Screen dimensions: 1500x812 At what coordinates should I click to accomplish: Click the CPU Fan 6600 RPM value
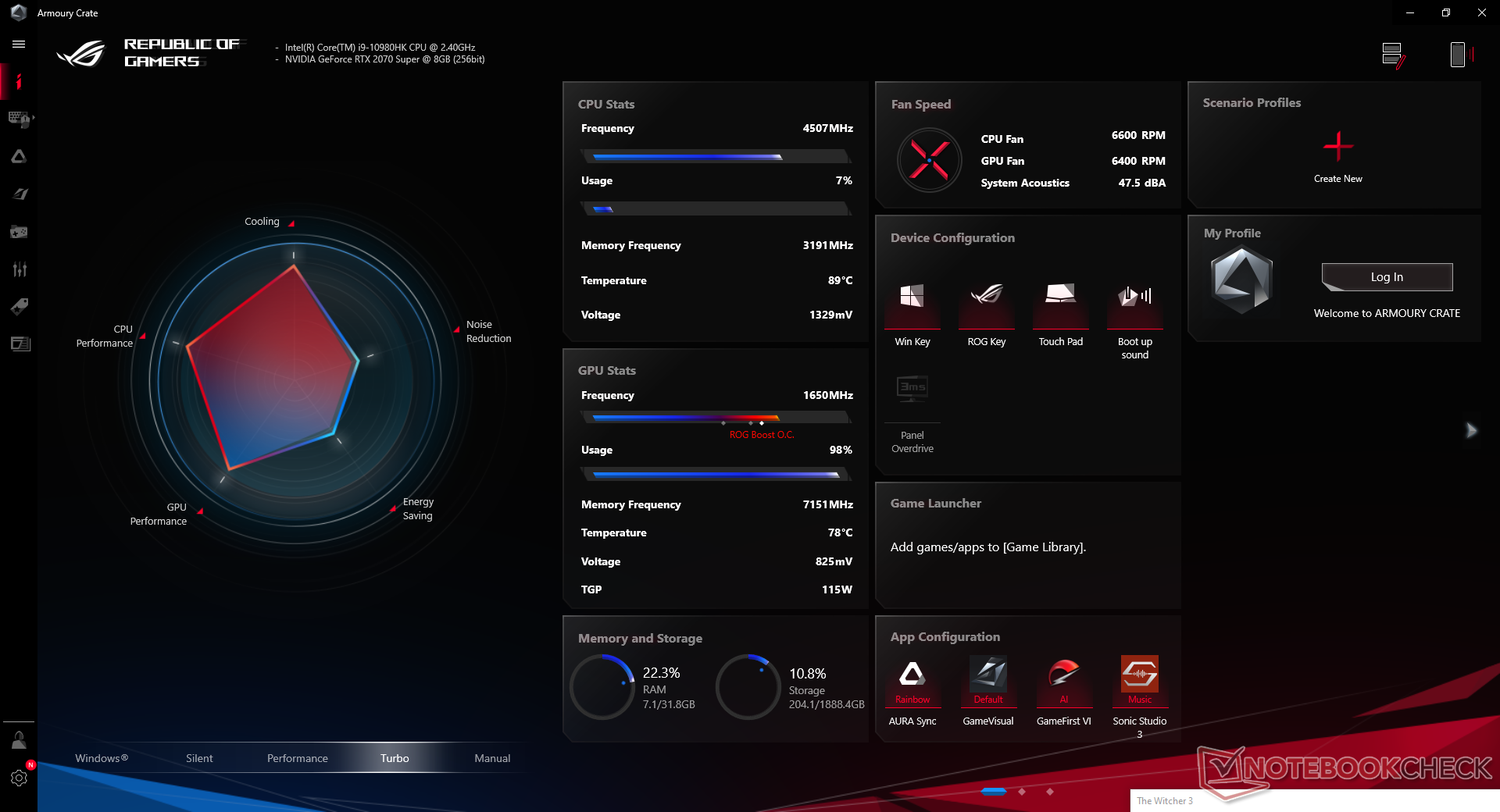[1138, 135]
